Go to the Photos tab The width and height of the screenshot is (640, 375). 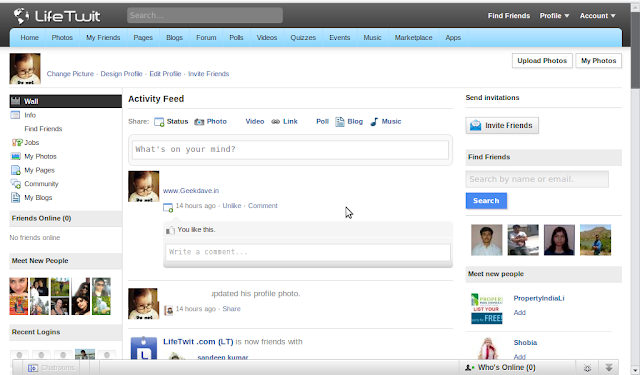pos(62,38)
